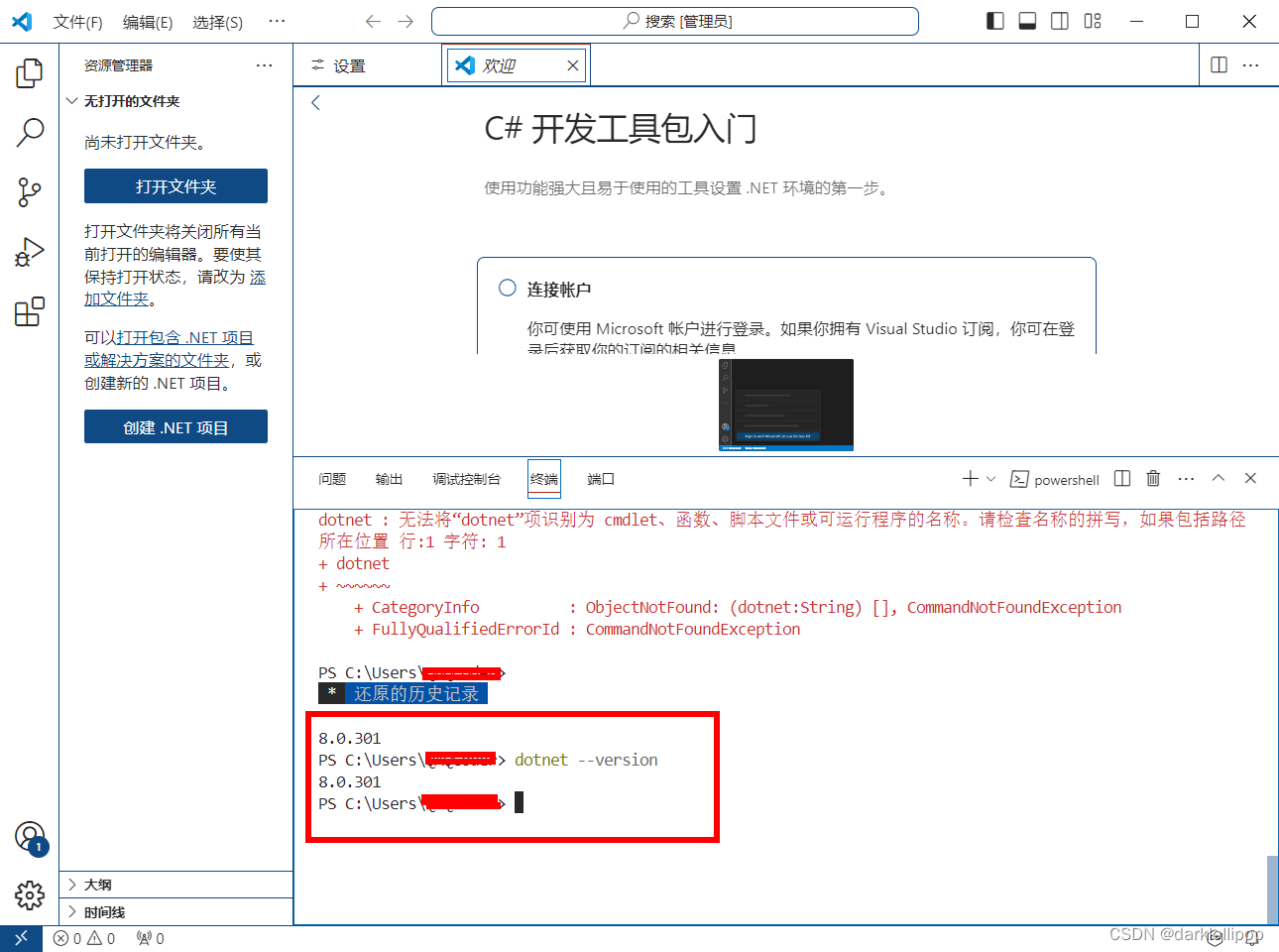Open the Search view in the activity bar
This screenshot has height=952, width=1279.
(29, 132)
